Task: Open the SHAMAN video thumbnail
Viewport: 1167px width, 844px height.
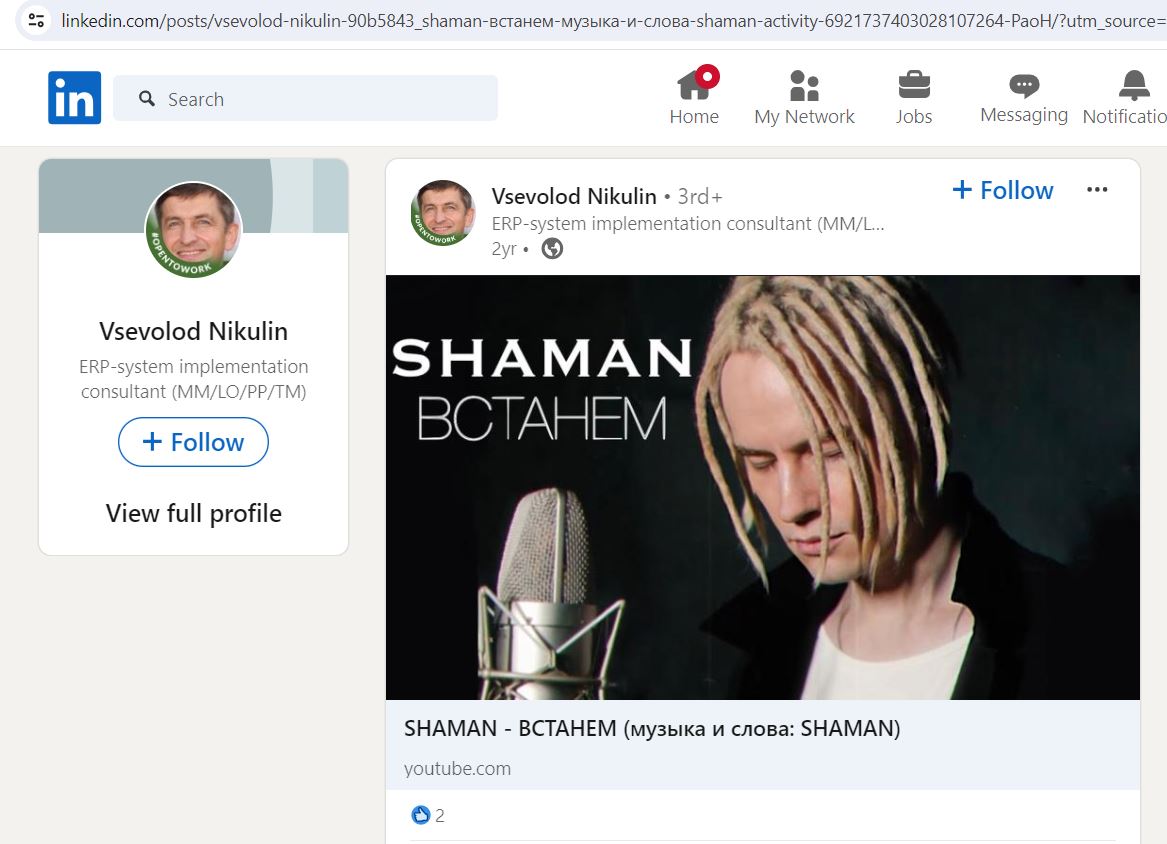Action: [x=763, y=487]
